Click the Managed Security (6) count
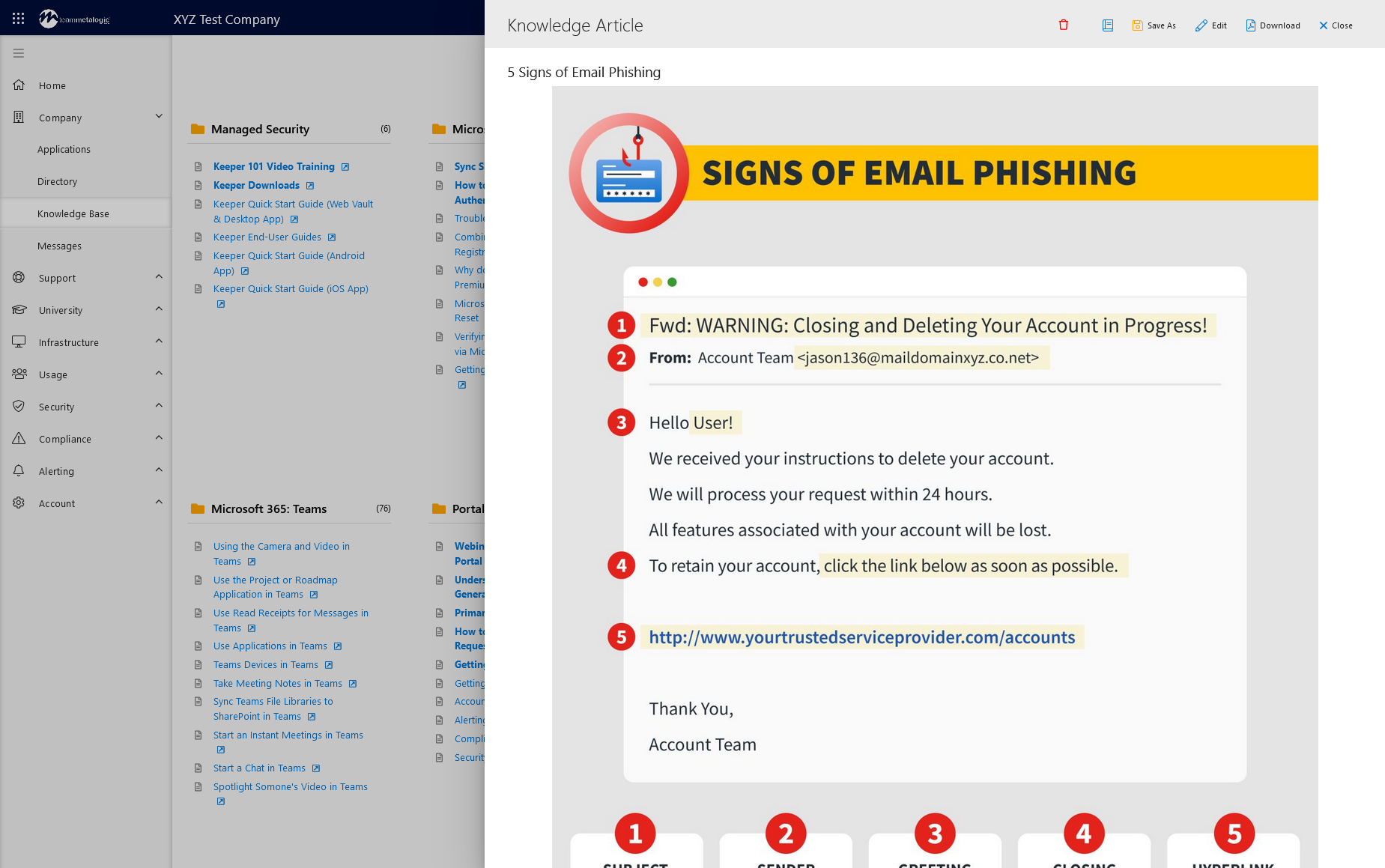The height and width of the screenshot is (868, 1385). (385, 129)
